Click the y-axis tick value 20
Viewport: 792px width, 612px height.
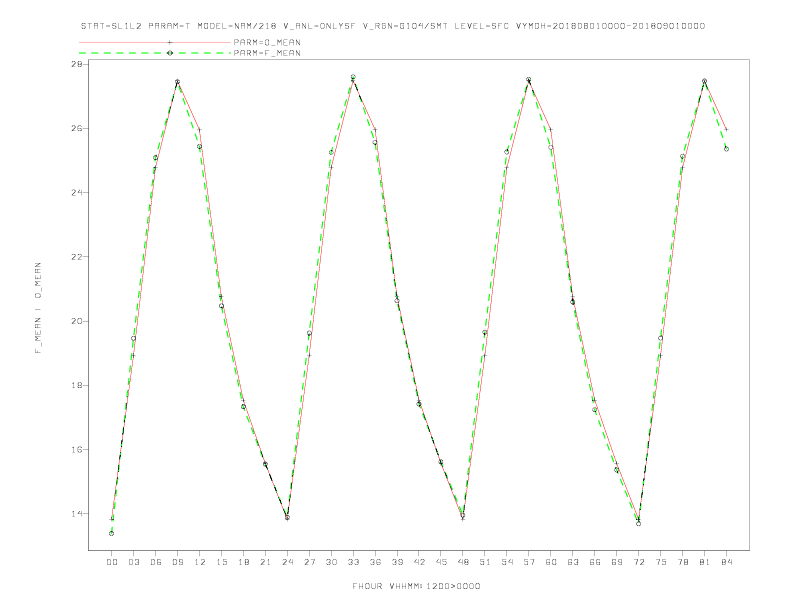tap(77, 321)
